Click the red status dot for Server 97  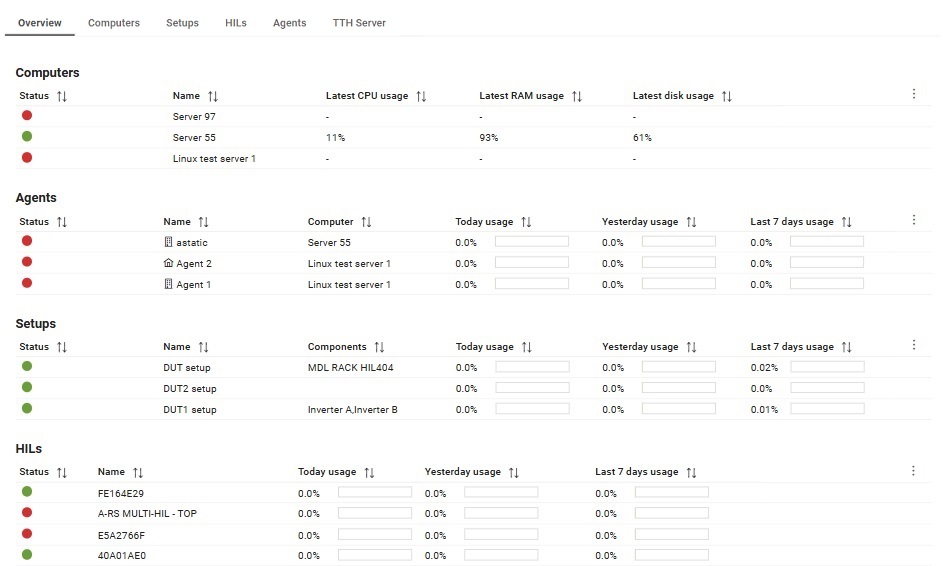pos(27,115)
